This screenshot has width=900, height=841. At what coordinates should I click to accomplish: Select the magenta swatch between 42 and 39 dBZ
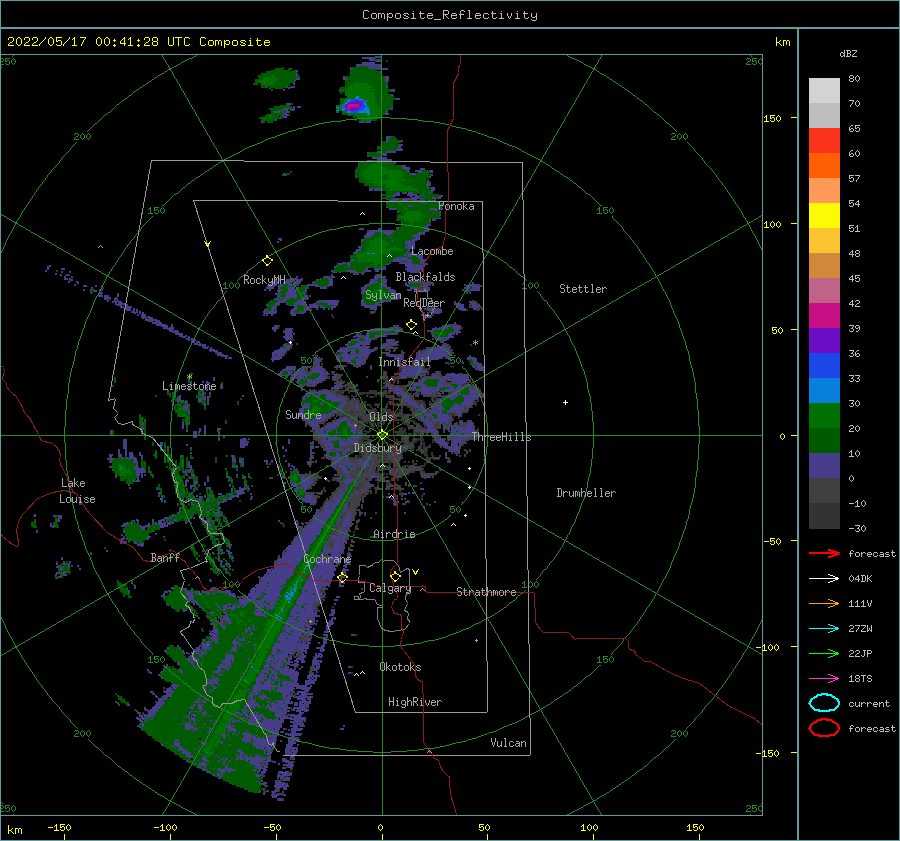click(x=824, y=316)
